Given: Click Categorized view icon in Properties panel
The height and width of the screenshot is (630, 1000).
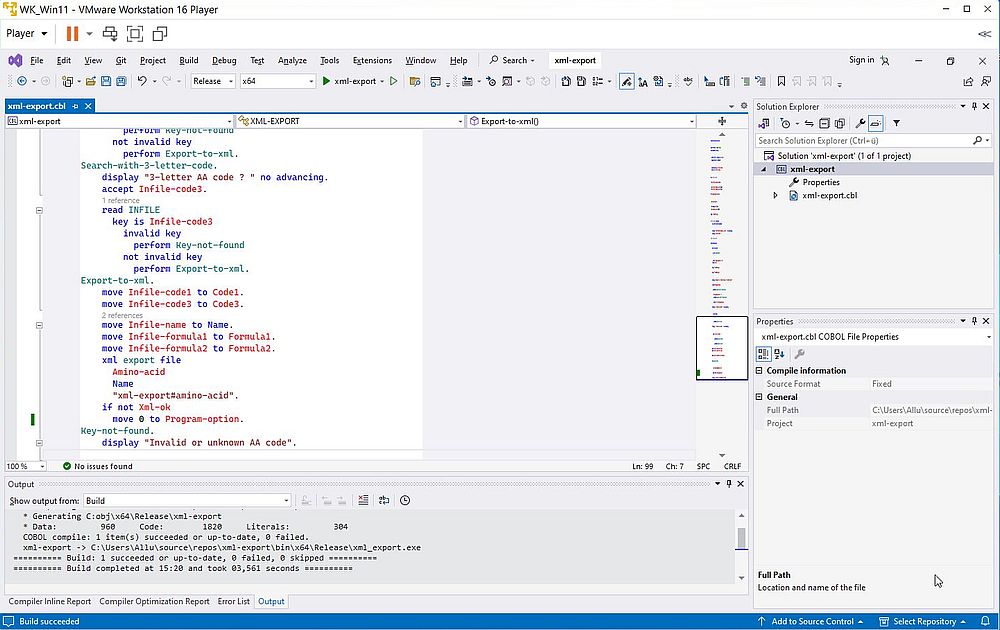Looking at the screenshot, I should pos(763,354).
